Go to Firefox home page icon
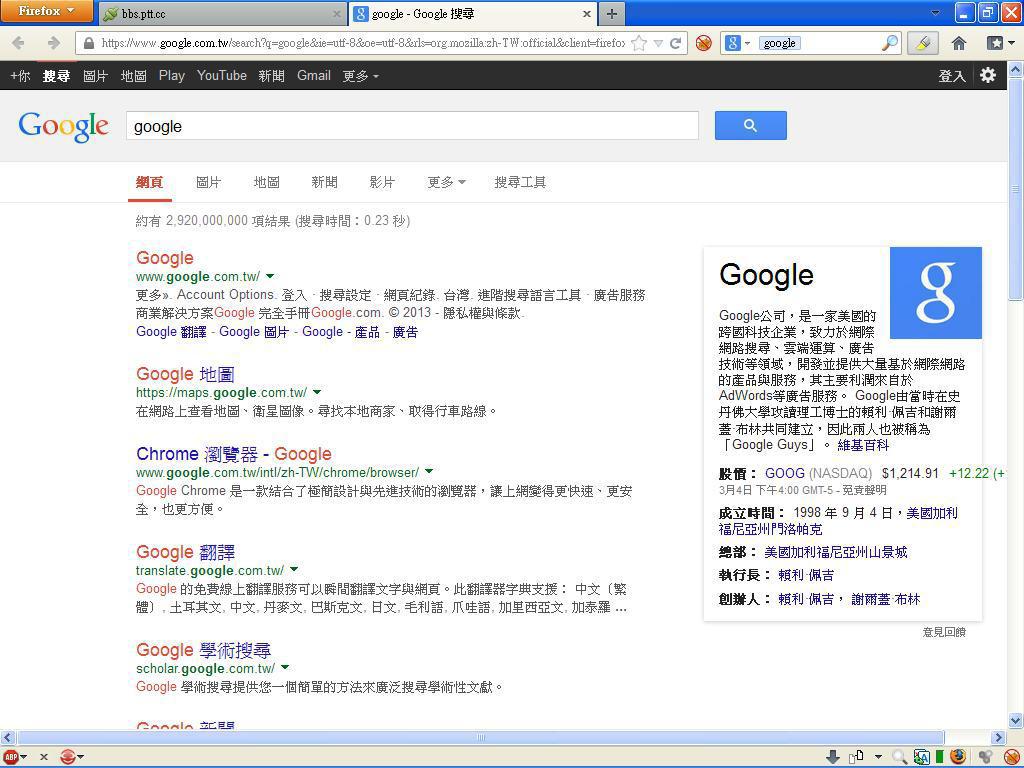The height and width of the screenshot is (768, 1024). 958,43
